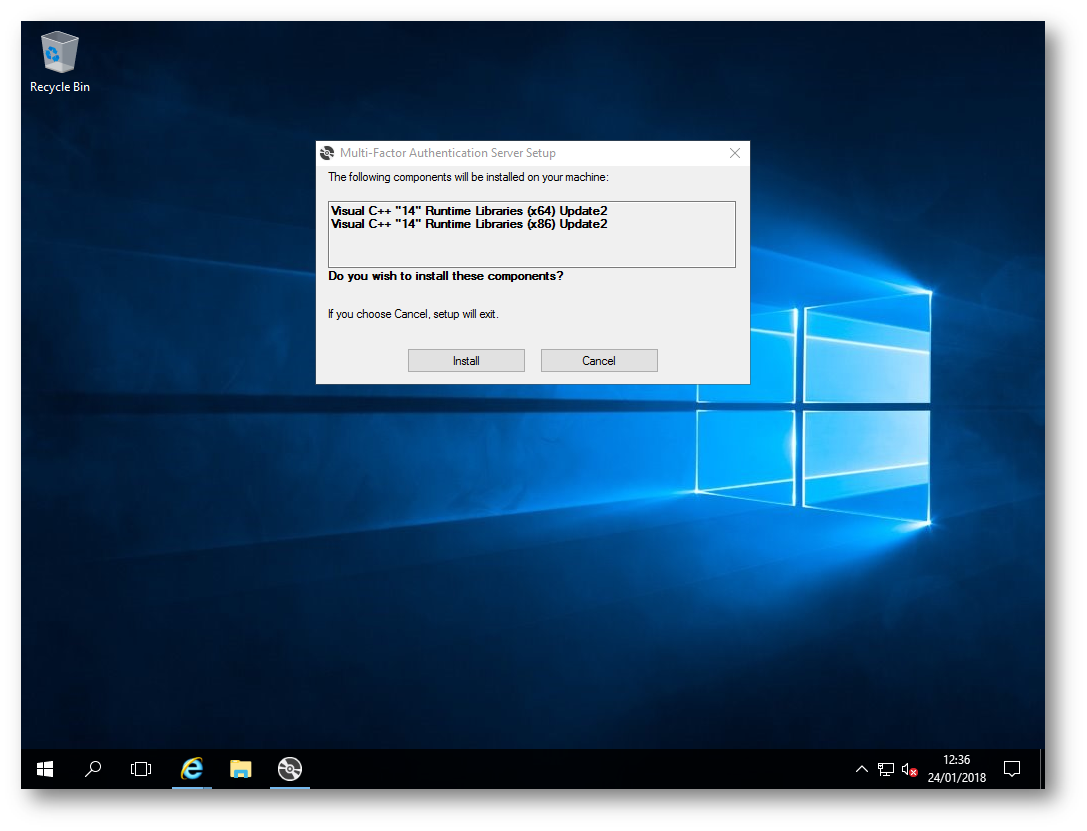Open the Recycle Bin desktop icon

coord(60,62)
